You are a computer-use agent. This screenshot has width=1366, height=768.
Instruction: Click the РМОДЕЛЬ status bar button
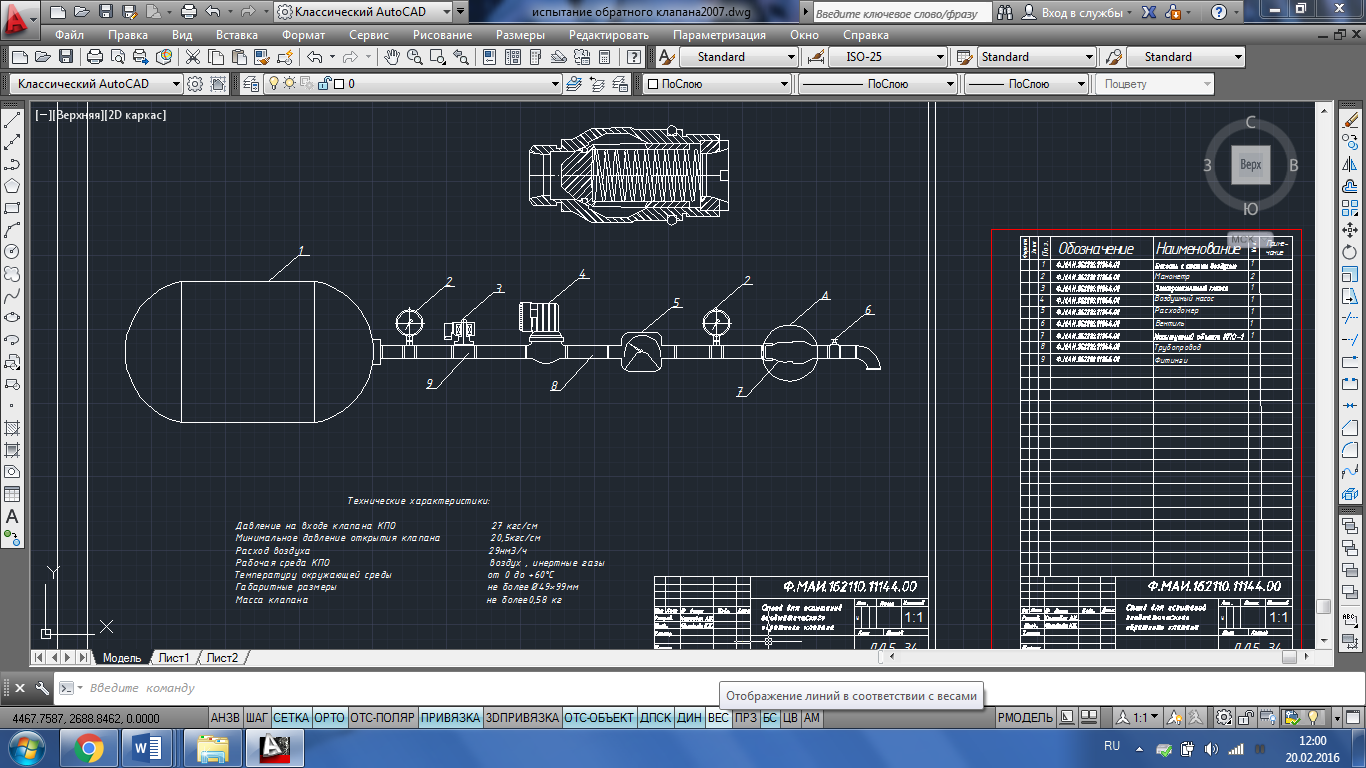[x=1025, y=718]
